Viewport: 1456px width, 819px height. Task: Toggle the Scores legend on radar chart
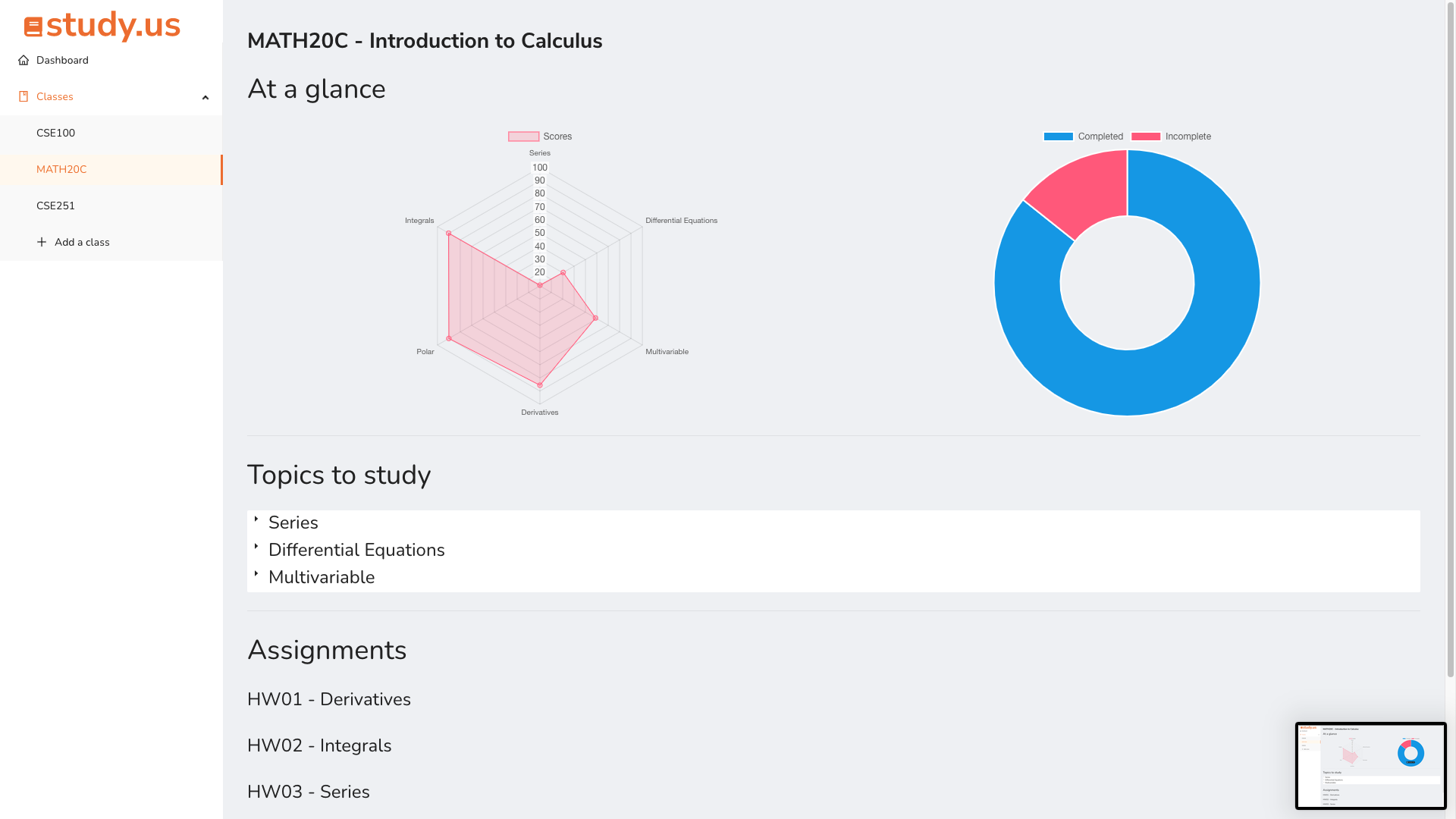(x=523, y=136)
